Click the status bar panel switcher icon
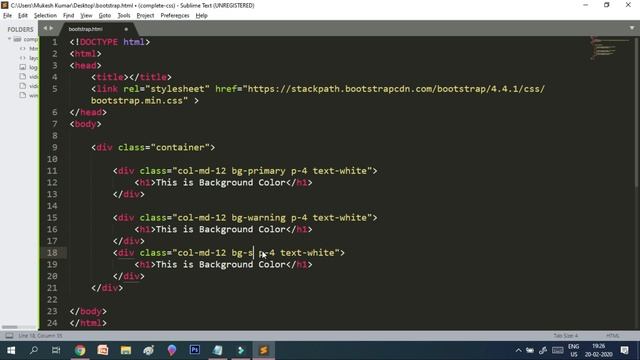 pos(9,336)
